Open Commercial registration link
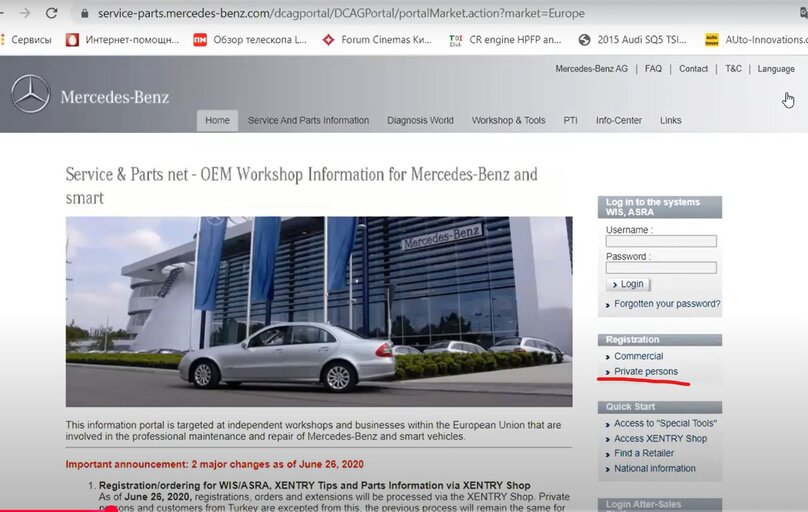This screenshot has width=808, height=512. [638, 356]
